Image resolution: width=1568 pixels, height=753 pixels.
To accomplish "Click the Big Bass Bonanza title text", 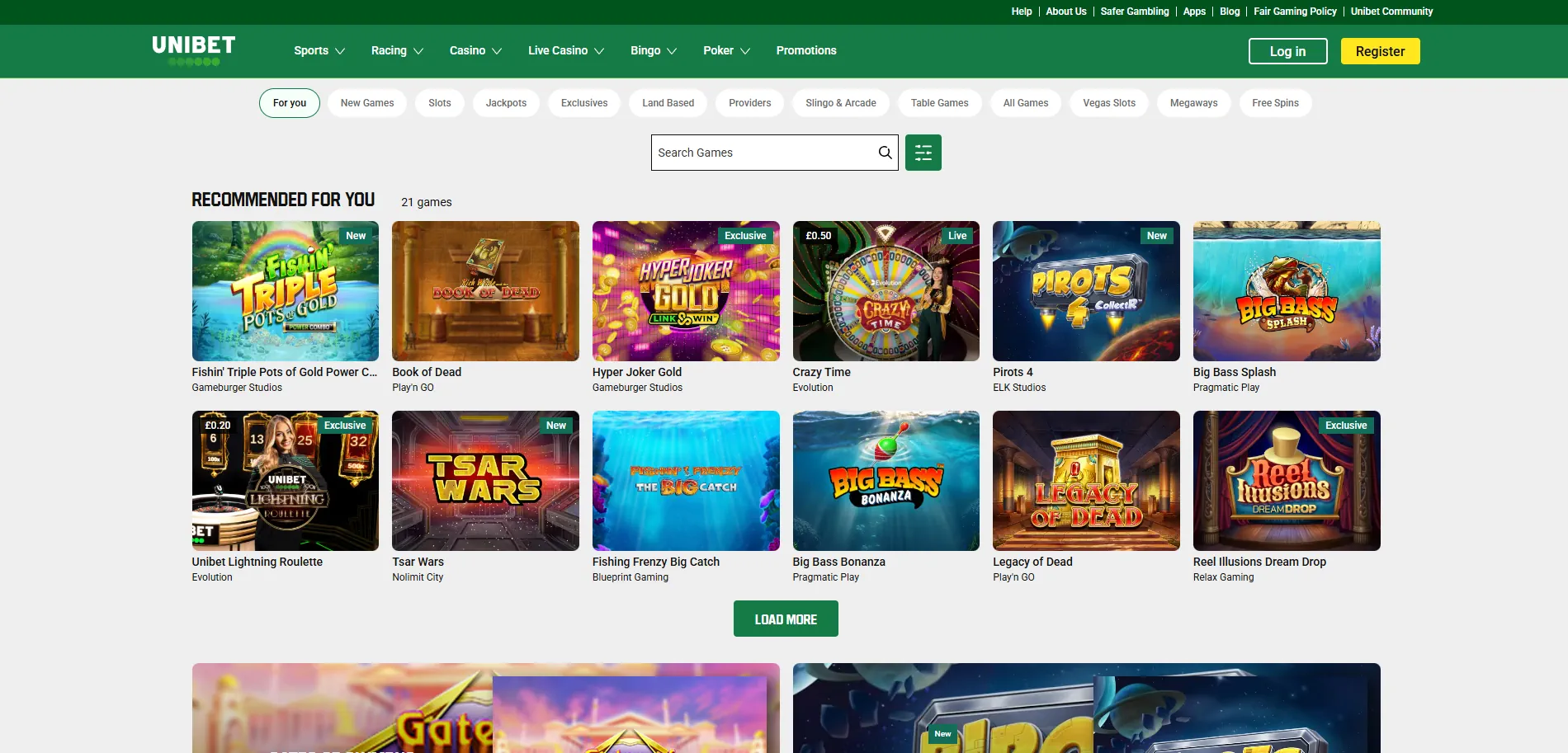I will click(x=838, y=562).
